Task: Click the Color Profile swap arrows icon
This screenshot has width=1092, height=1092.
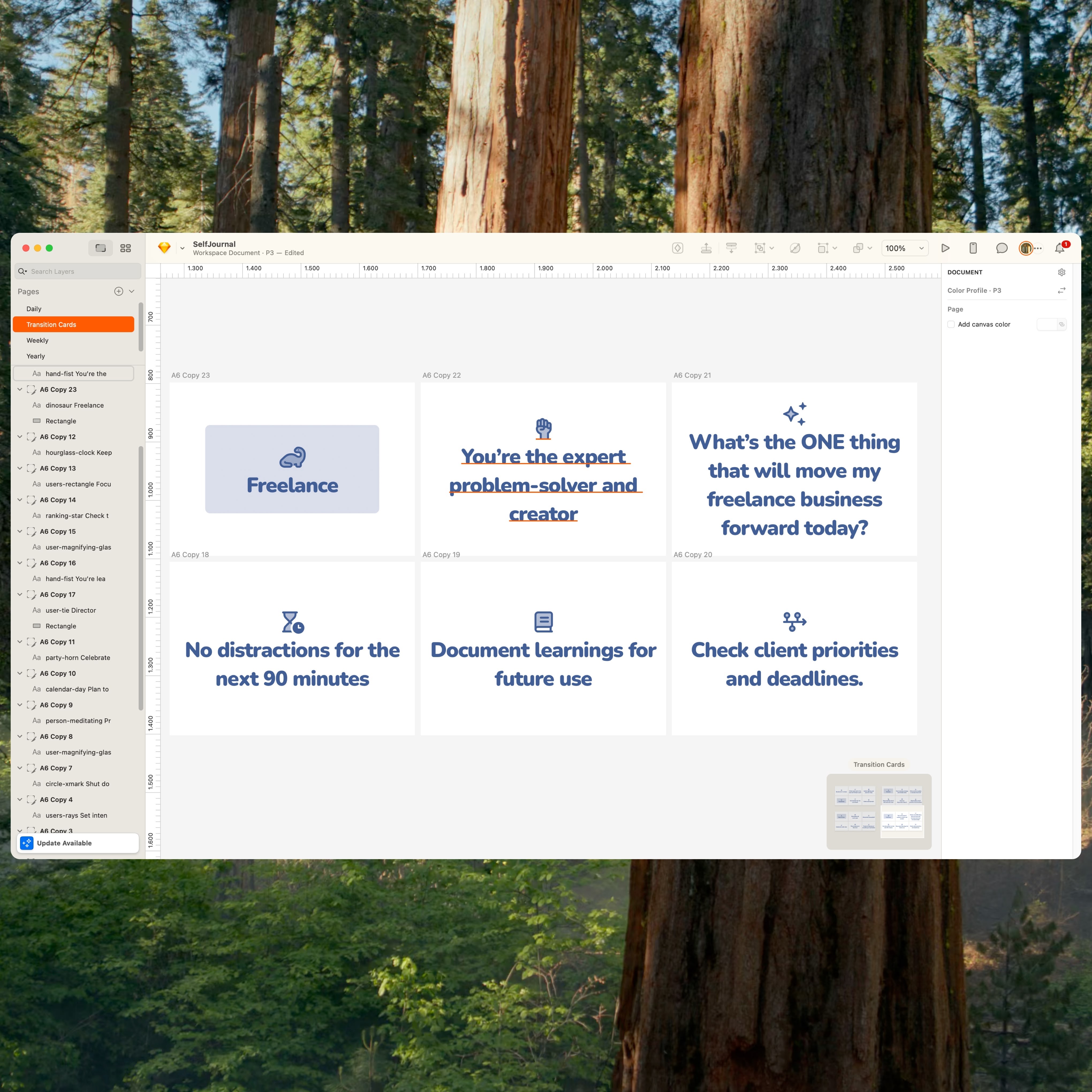Action: (x=1061, y=290)
